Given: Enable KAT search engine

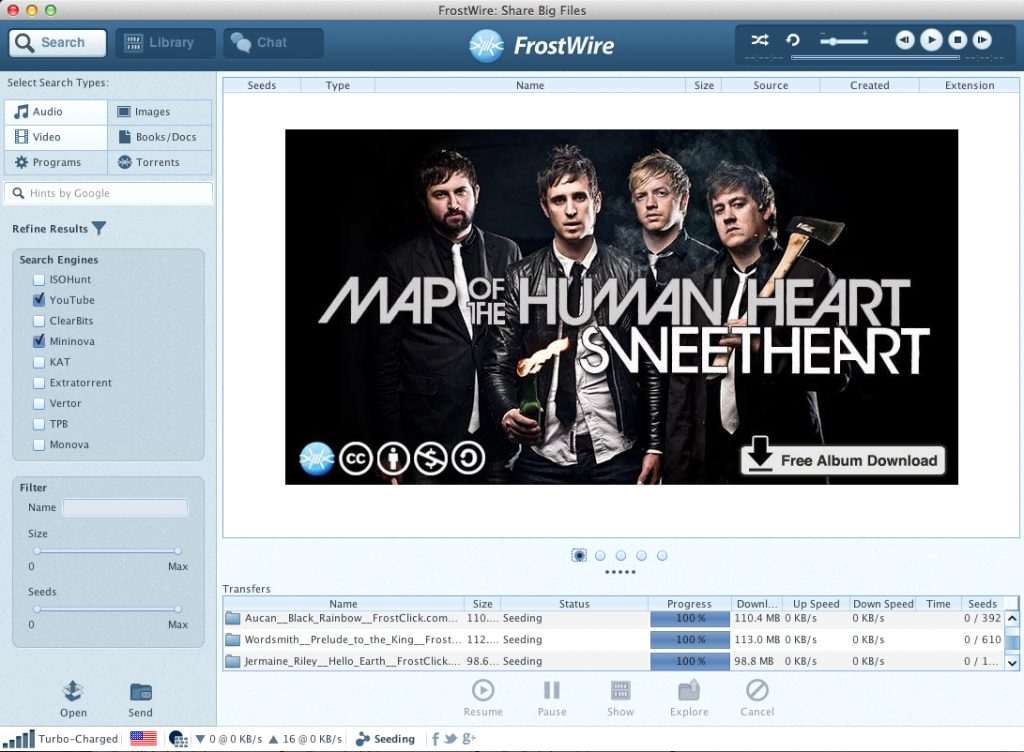Looking at the screenshot, I should click(x=39, y=362).
